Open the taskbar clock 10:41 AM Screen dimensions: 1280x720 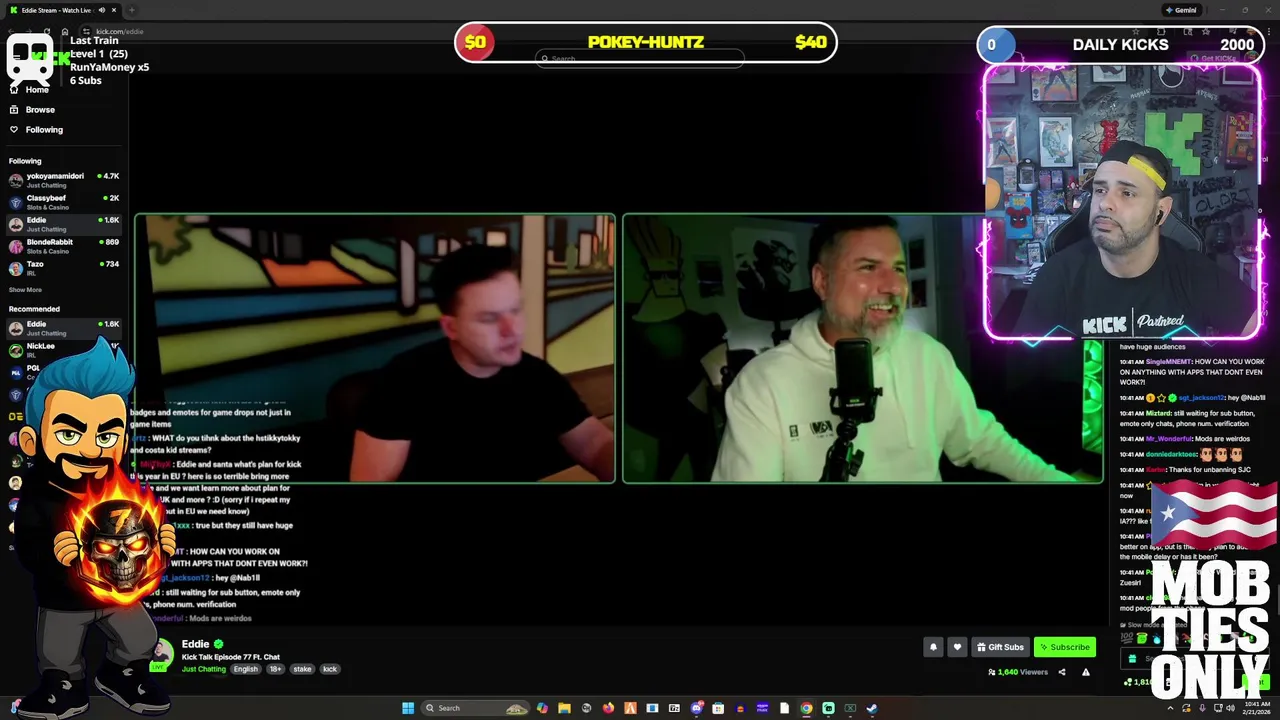pyautogui.click(x=1257, y=708)
